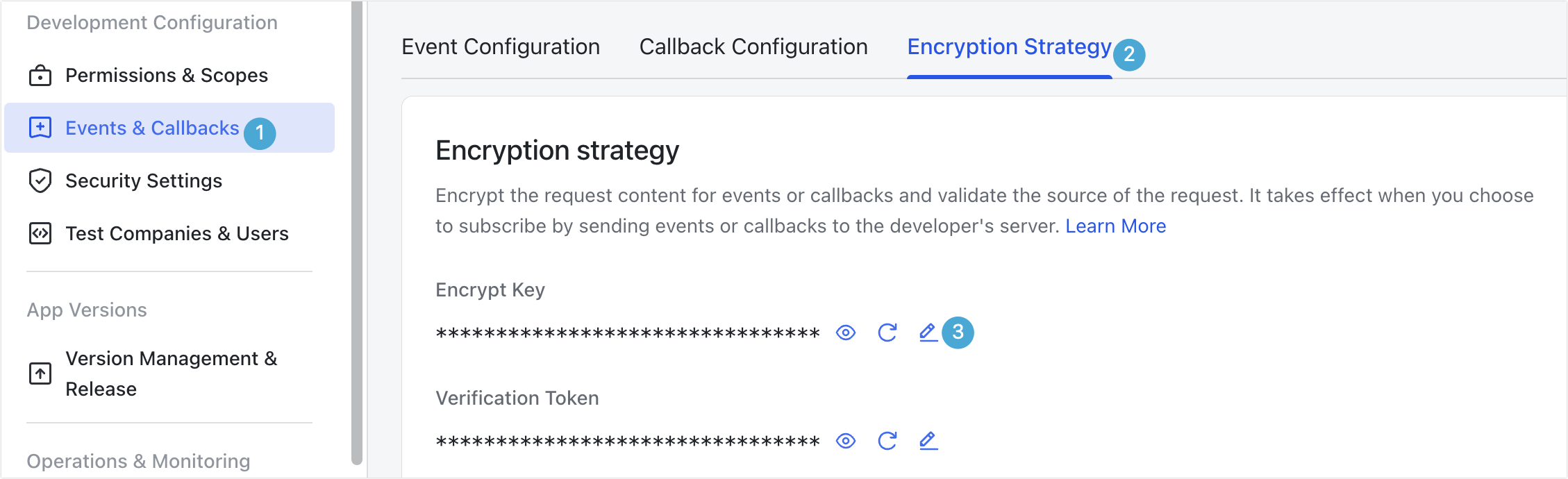Open the Learn More link
Viewport: 1568px width, 479px height.
(1115, 226)
